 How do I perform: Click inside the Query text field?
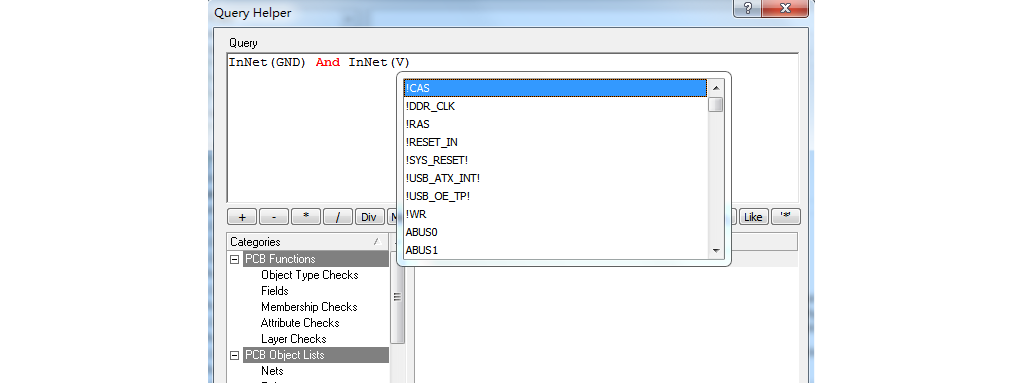point(513,127)
